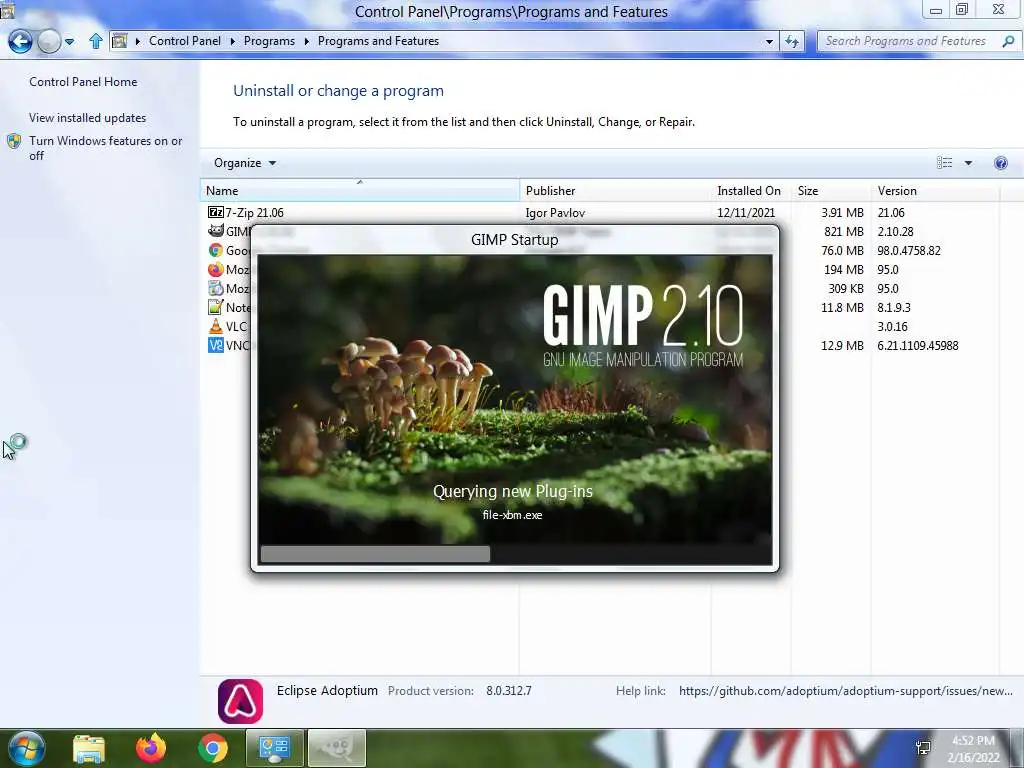Open File Explorer from taskbar
Image resolution: width=1024 pixels, height=768 pixels.
(x=89, y=748)
